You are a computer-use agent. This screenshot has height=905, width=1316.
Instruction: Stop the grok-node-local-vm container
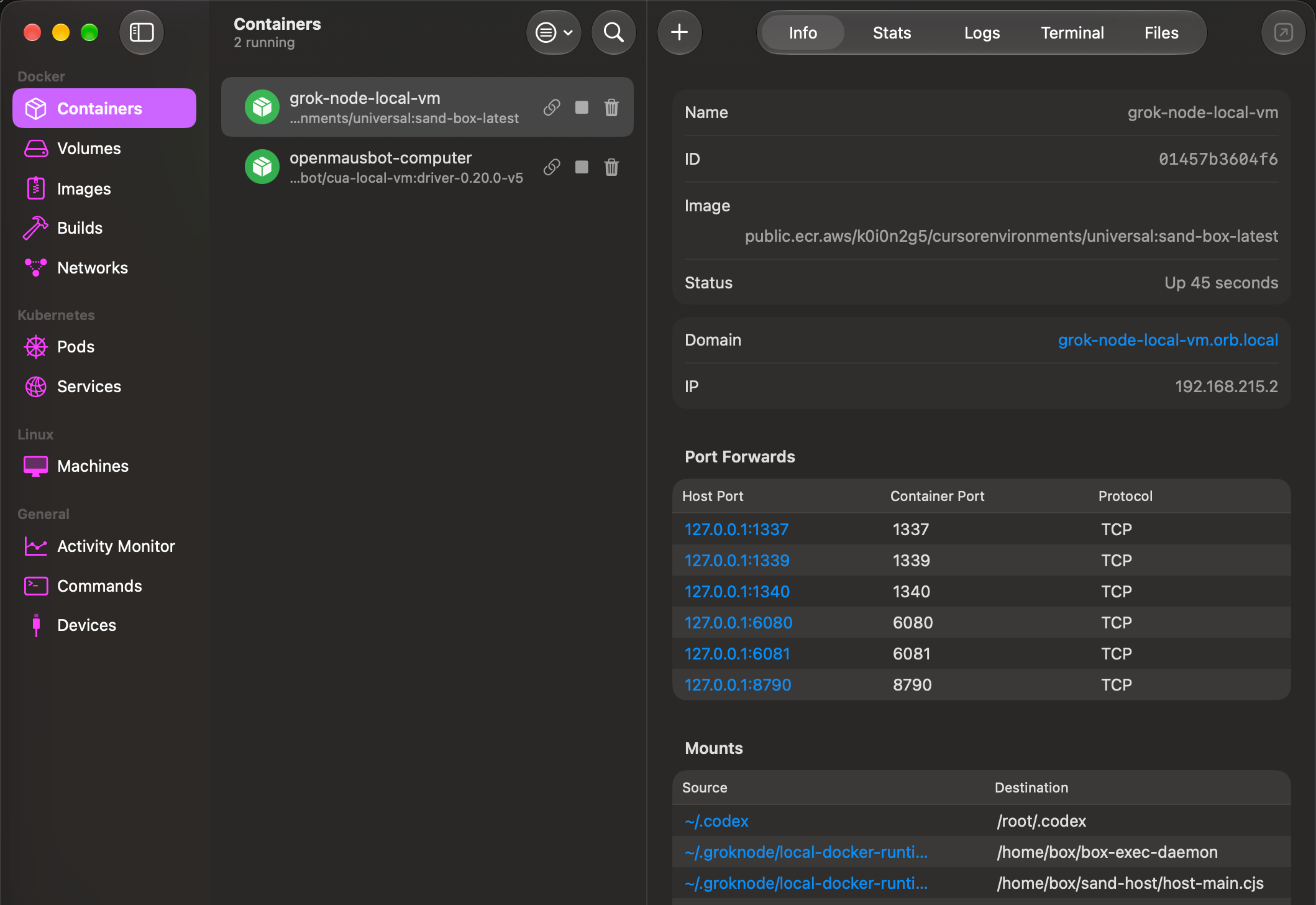582,108
